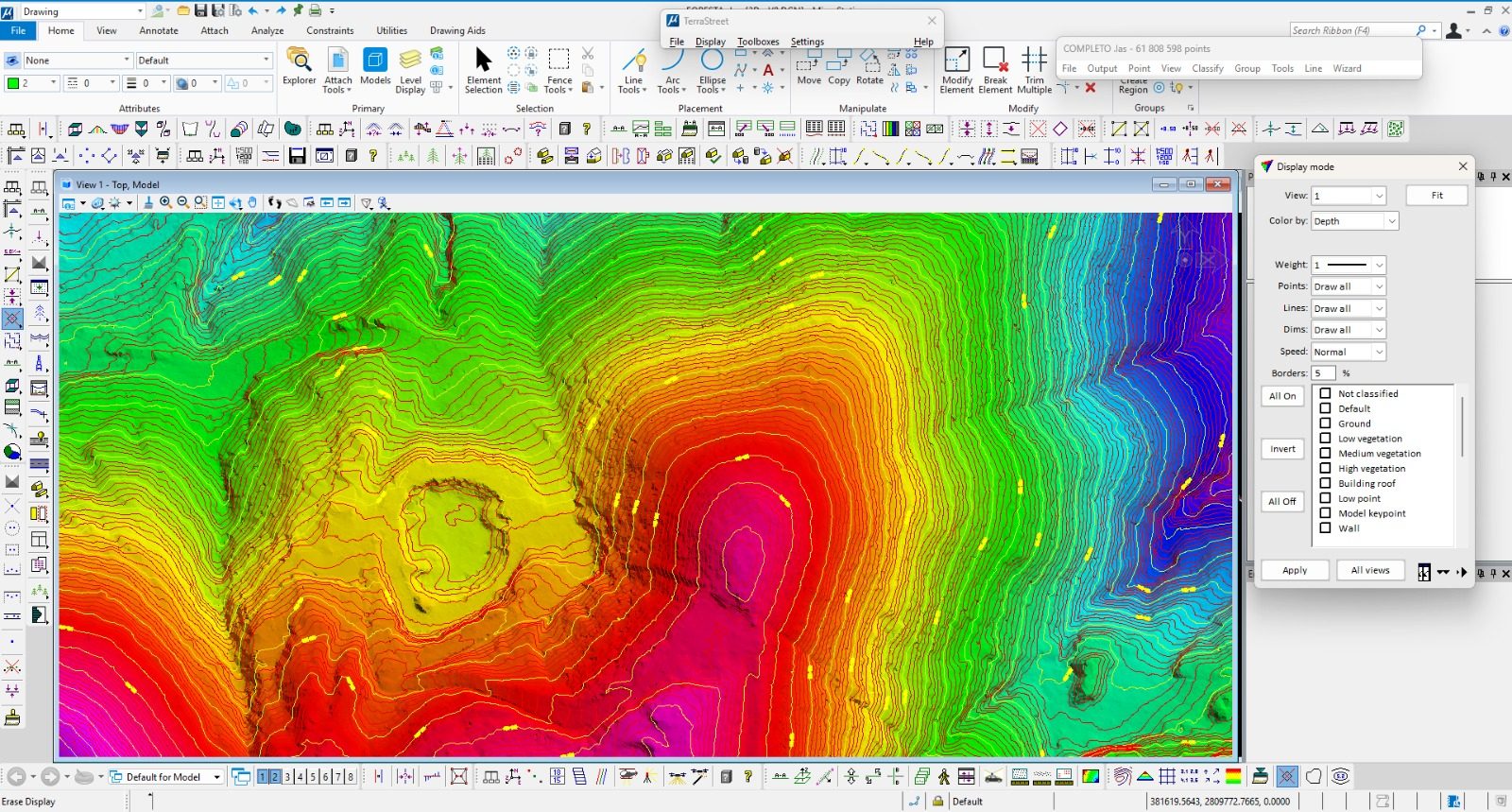Click the Borders percentage input field
Viewport: 1512px width, 812px height.
[1323, 373]
